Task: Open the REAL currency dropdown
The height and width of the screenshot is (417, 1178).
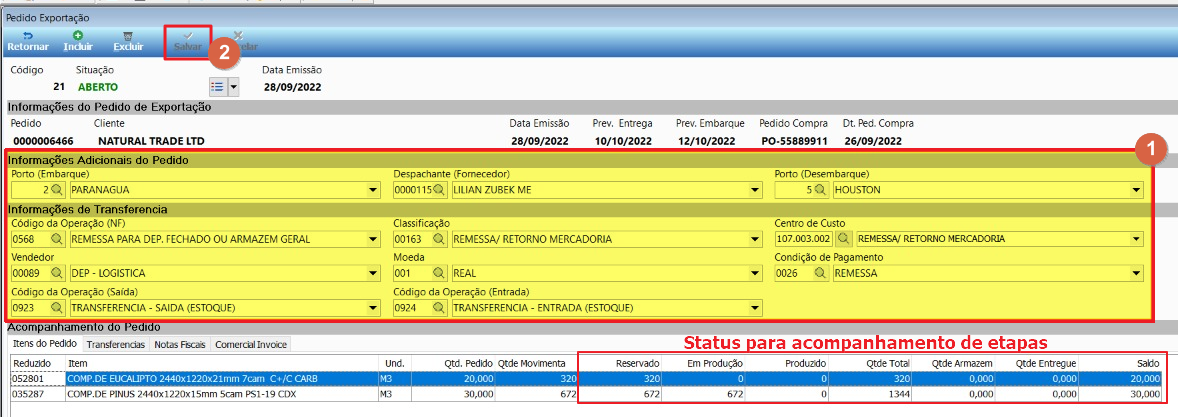Action: point(756,273)
